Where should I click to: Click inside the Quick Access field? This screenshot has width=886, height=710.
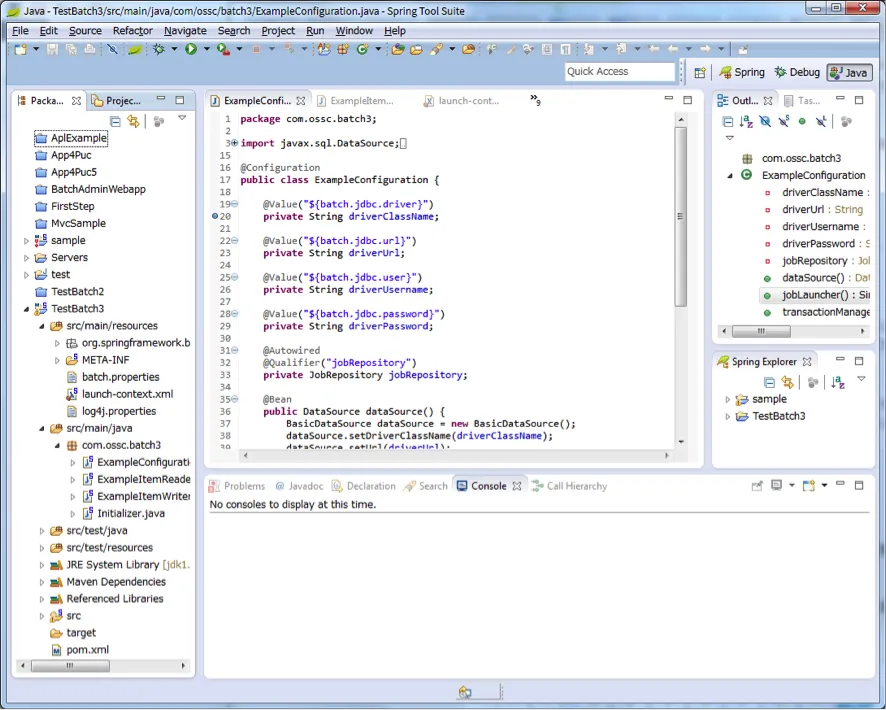(x=618, y=71)
